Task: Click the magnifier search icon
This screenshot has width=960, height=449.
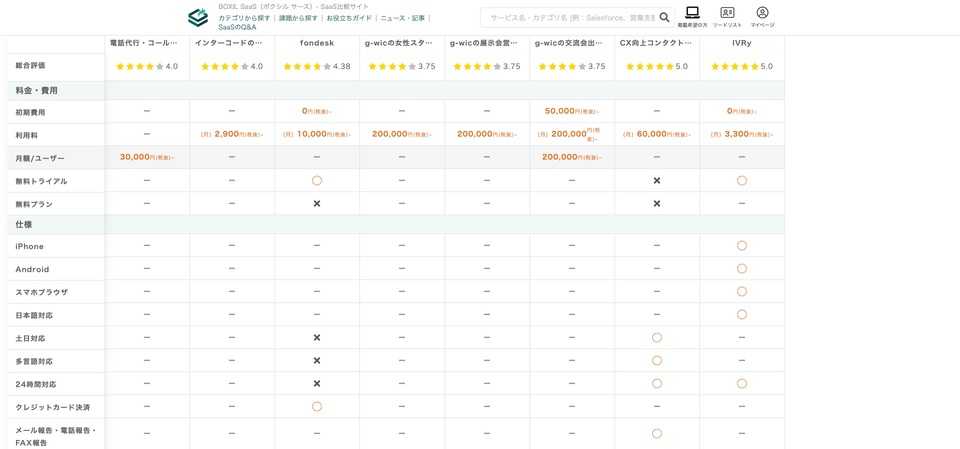Action: coord(664,18)
